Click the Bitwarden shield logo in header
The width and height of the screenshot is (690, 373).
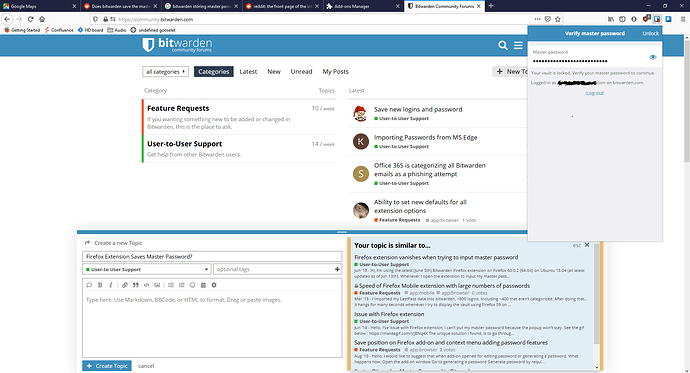click(x=148, y=45)
